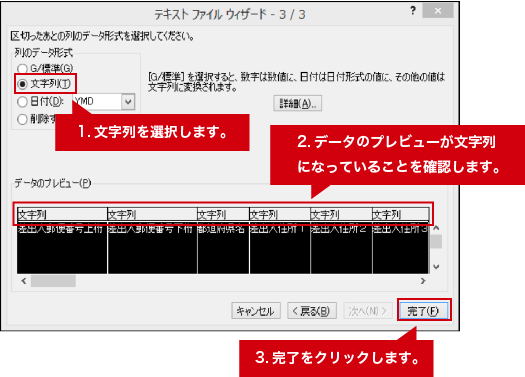
Task: Select the 差出人郵便番号下桁 preview column
Action: 152,241
